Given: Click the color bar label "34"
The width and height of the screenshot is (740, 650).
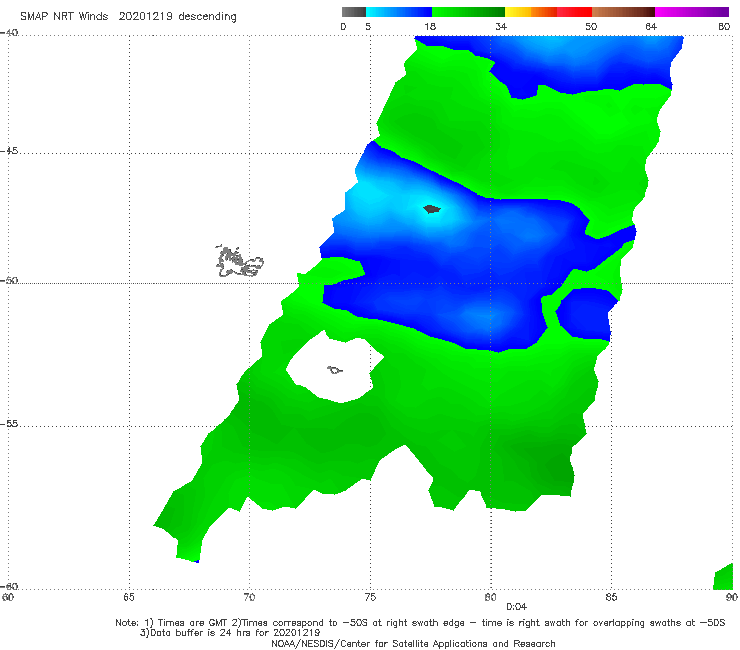Looking at the screenshot, I should [x=501, y=27].
